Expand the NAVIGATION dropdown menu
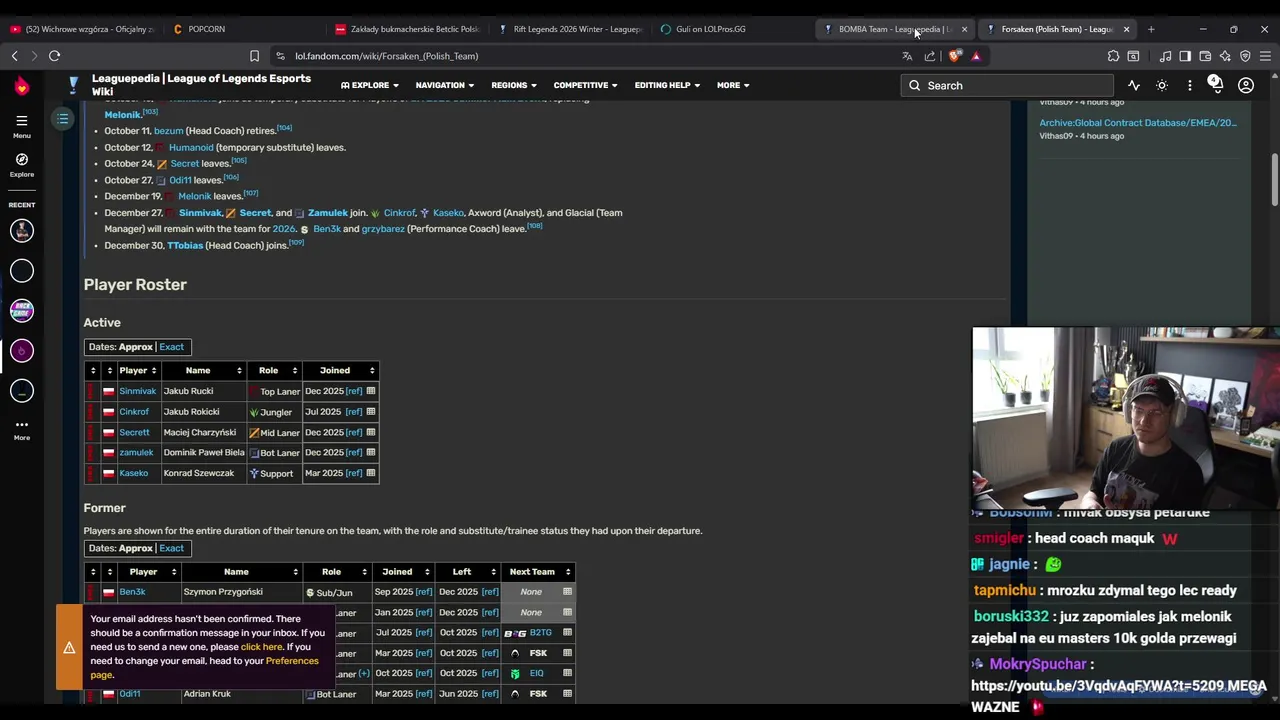Viewport: 1280px width, 720px height. [444, 85]
